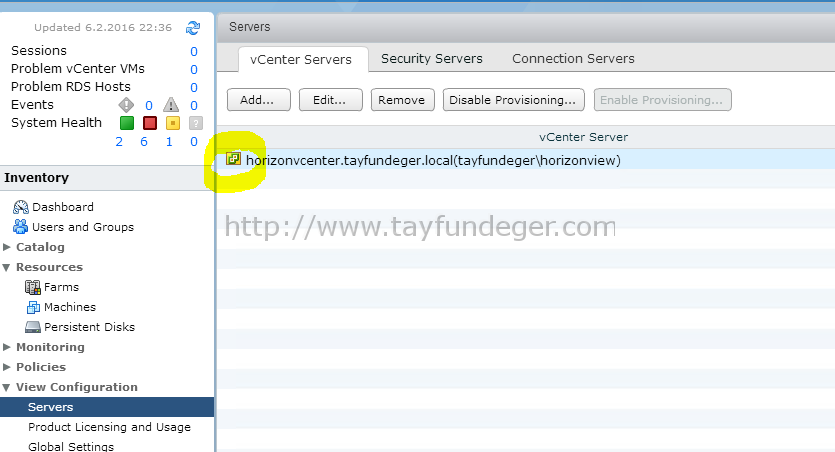Click the red System Health status square
The height and width of the screenshot is (452, 835).
click(x=150, y=123)
